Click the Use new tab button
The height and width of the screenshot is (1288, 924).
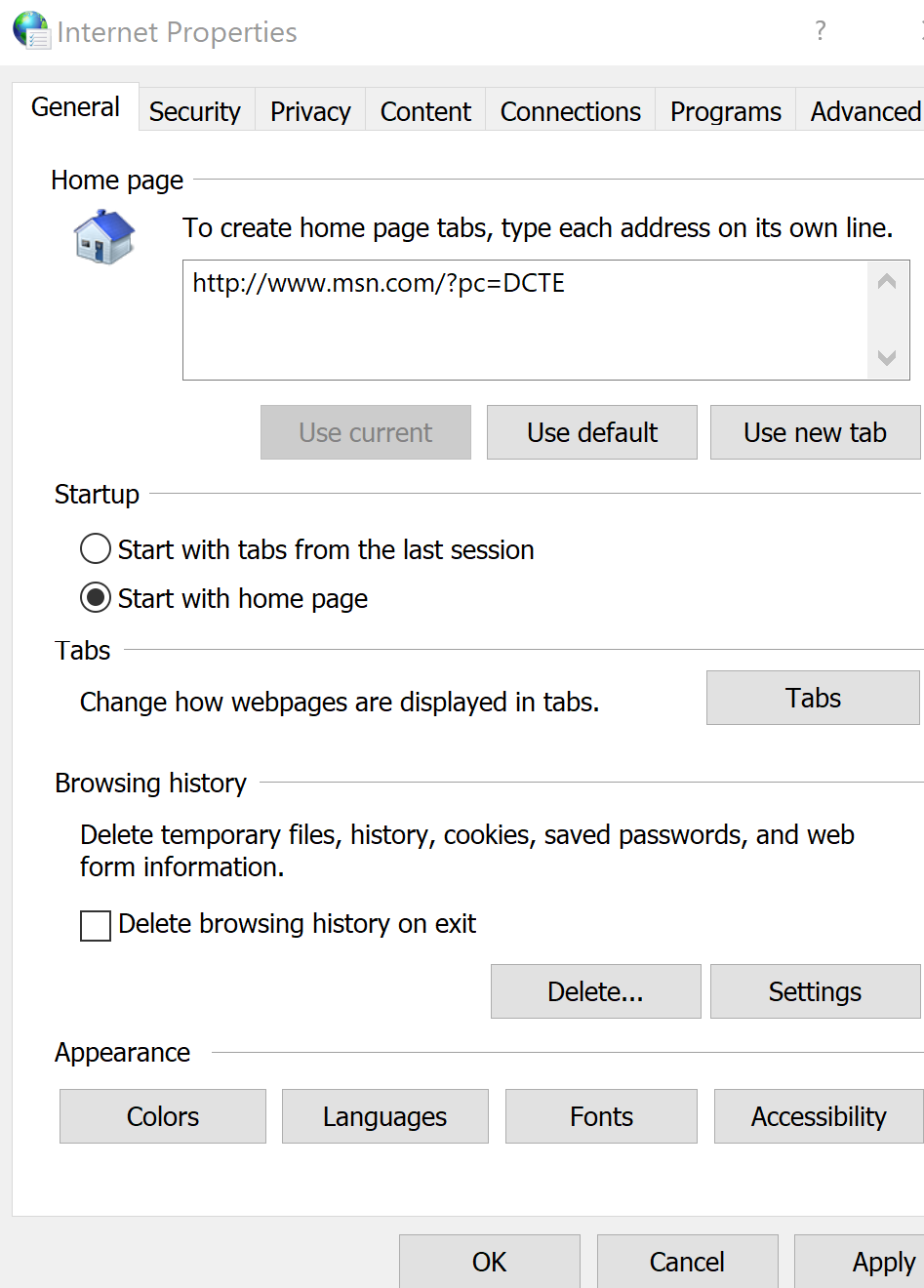coord(815,432)
